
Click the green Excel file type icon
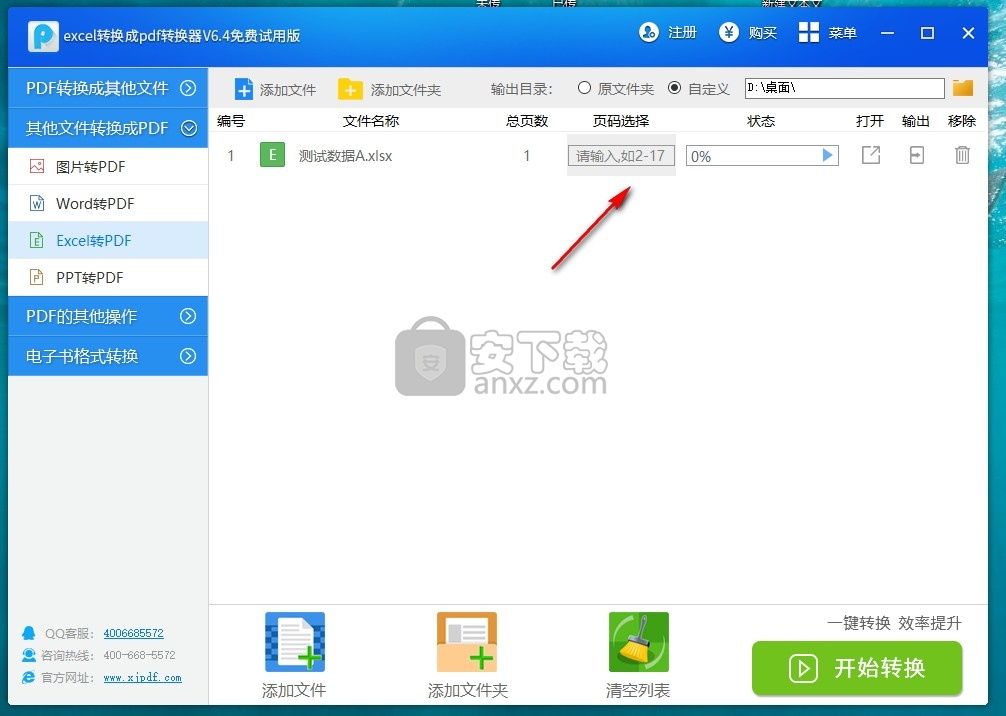point(272,155)
